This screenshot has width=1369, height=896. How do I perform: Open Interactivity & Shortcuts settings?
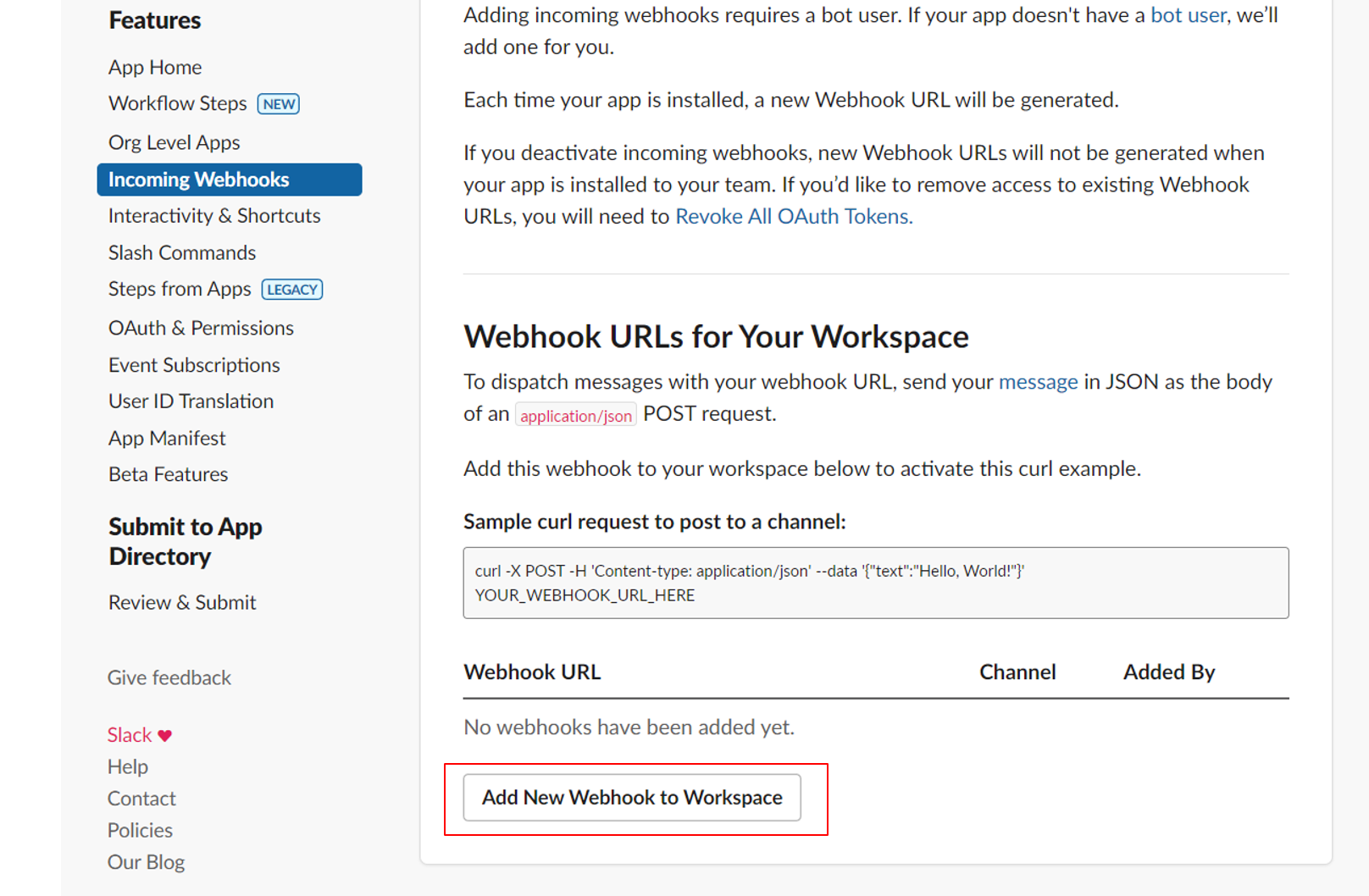pyautogui.click(x=214, y=216)
